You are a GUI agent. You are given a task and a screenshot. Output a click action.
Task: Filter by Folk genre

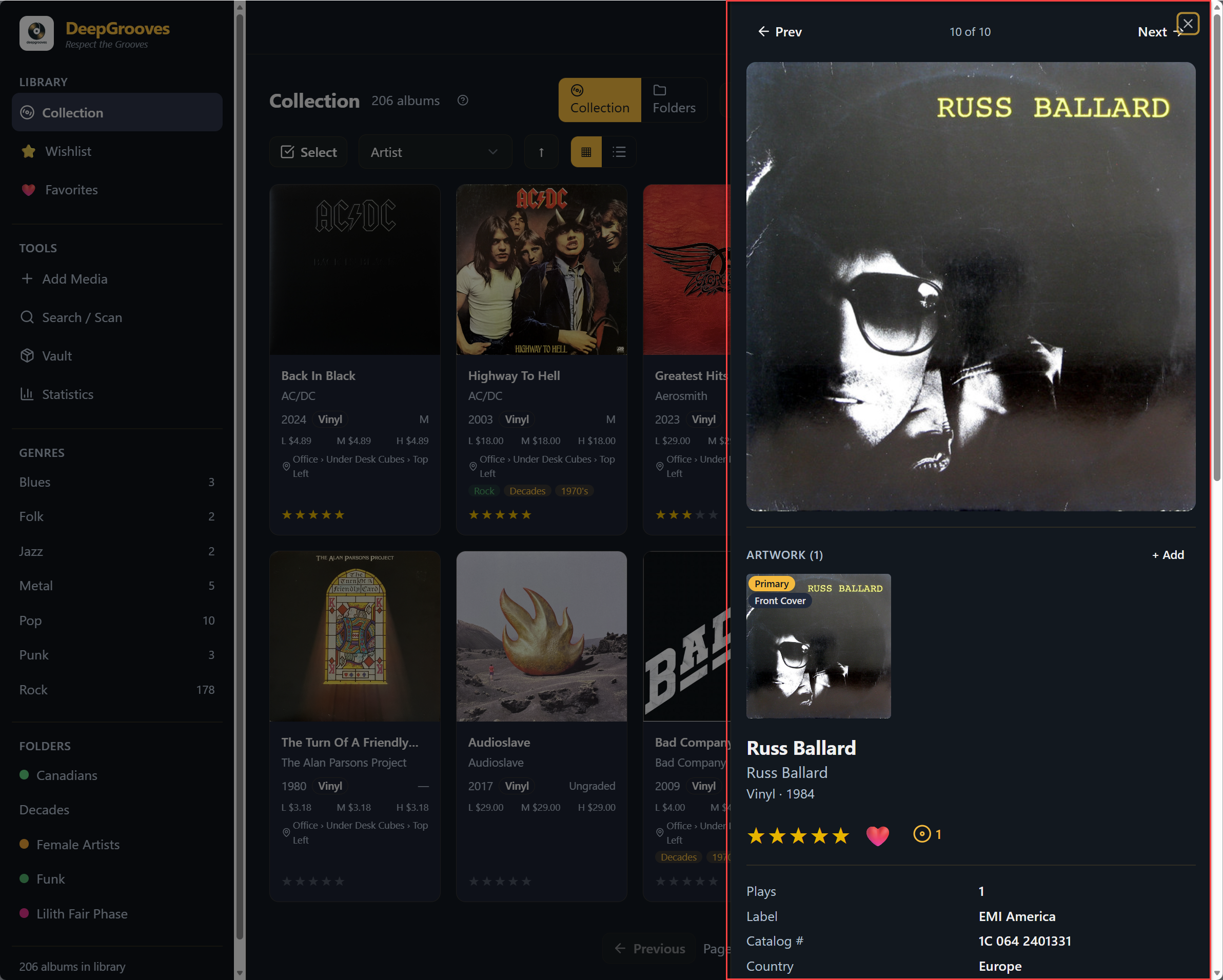point(117,516)
